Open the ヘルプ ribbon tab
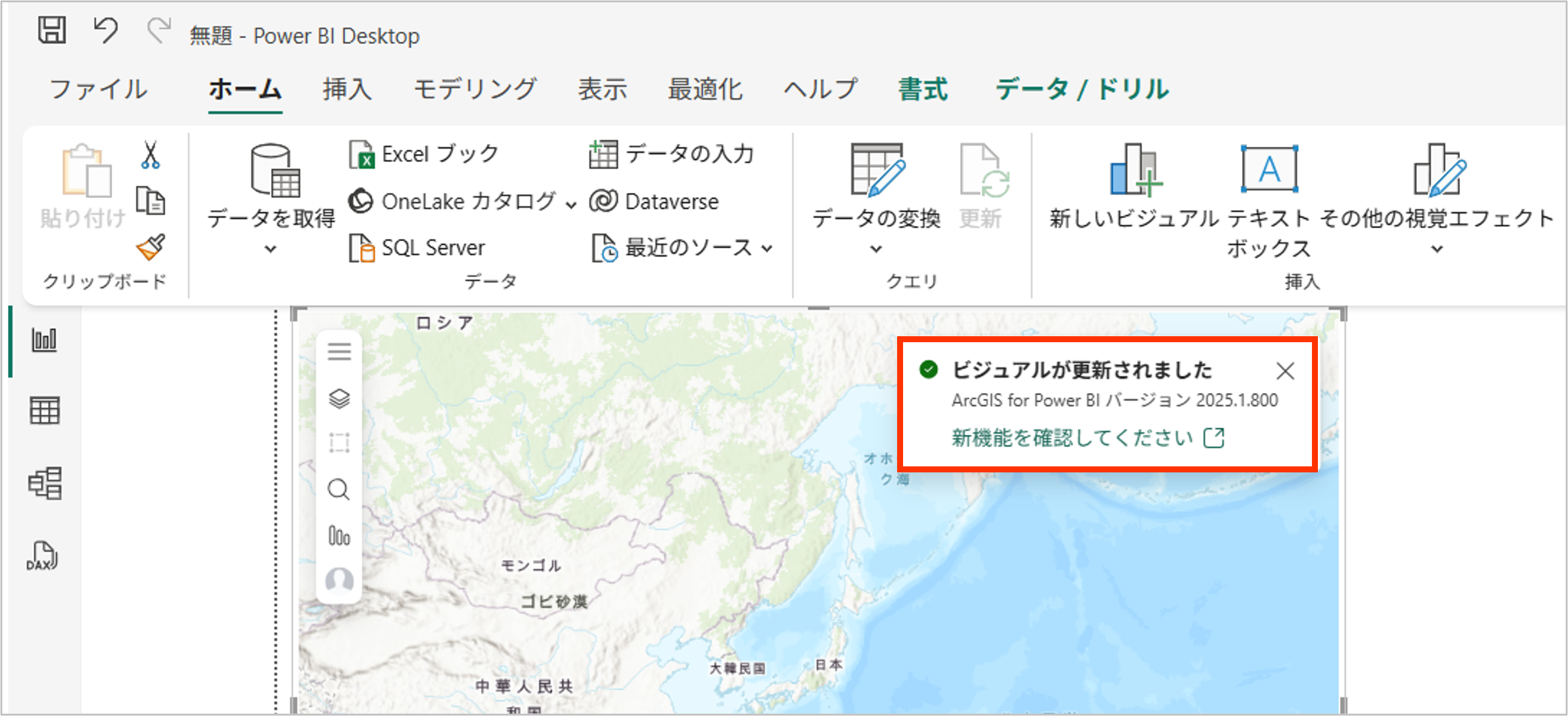The height and width of the screenshot is (716, 1568). (x=820, y=90)
